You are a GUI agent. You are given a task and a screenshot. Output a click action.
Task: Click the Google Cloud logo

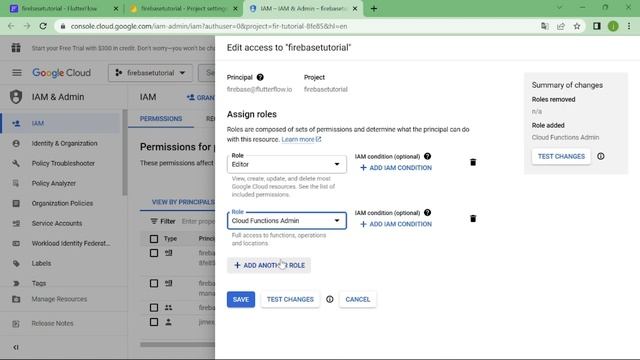61,73
